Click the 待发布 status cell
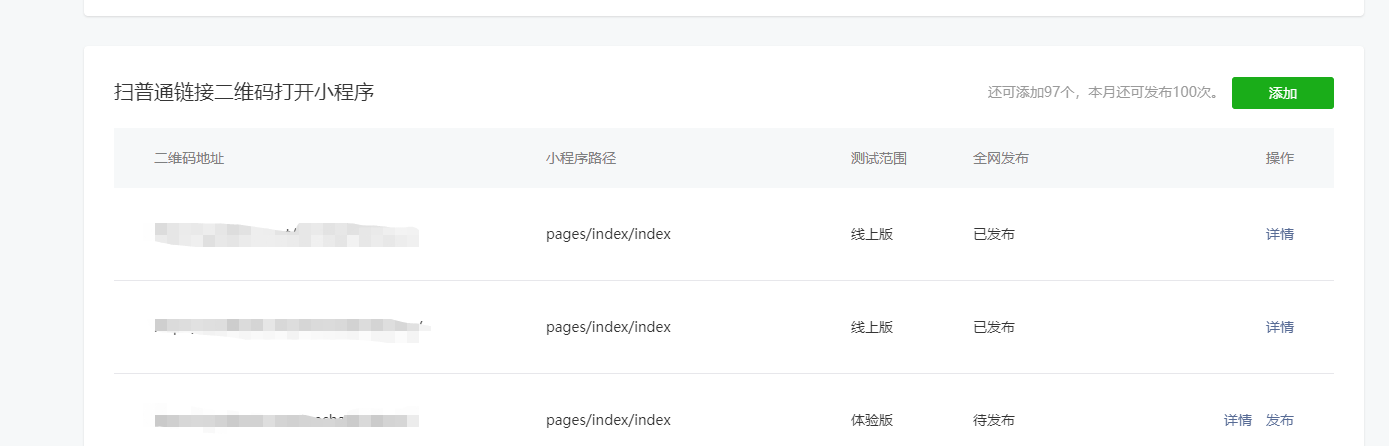The height and width of the screenshot is (446, 1389). click(x=994, y=420)
